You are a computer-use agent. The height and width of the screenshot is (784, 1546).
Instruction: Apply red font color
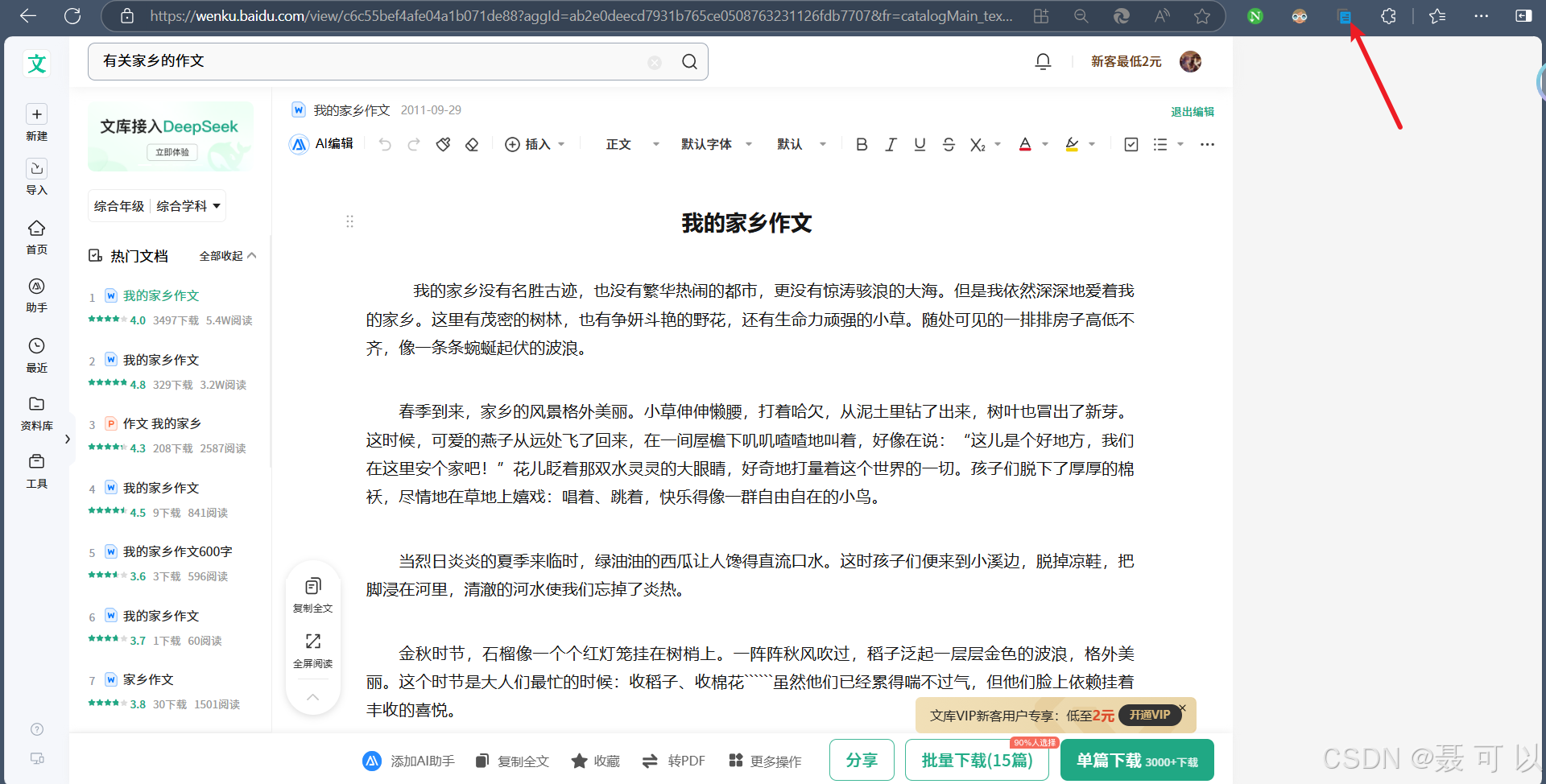(1025, 144)
